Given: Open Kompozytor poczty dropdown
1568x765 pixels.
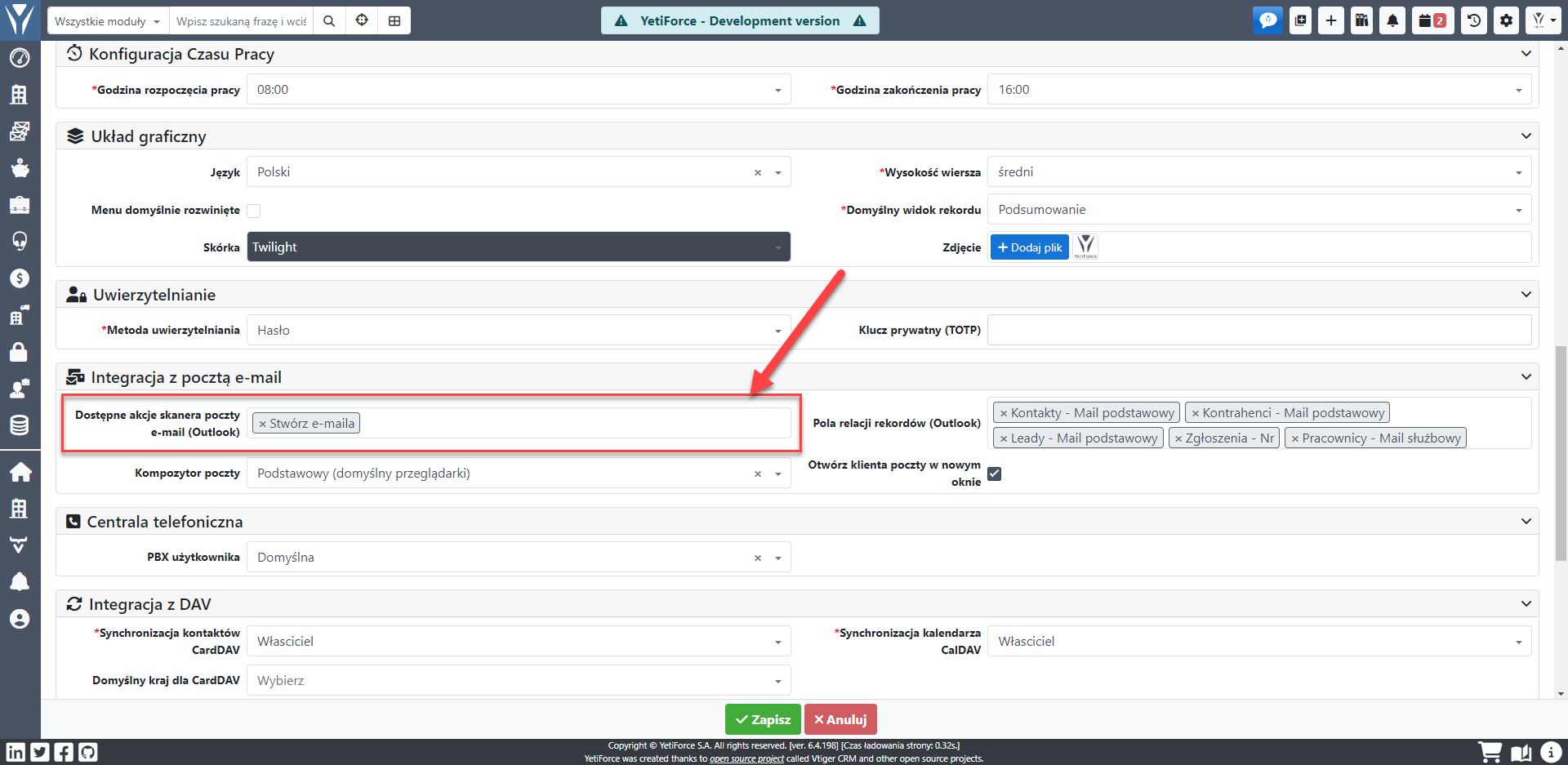Looking at the screenshot, I should (519, 474).
